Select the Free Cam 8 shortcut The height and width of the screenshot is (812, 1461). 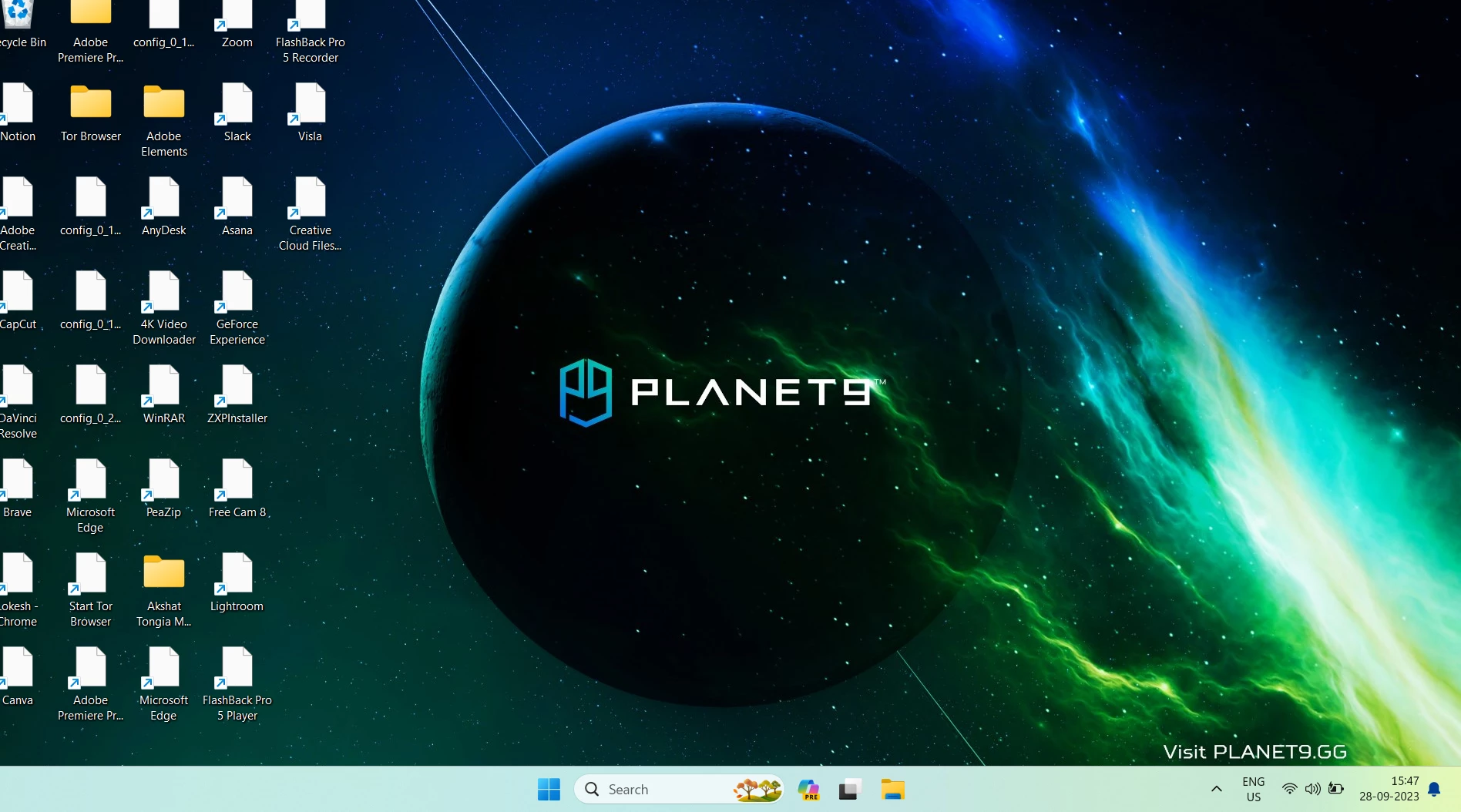tap(237, 489)
